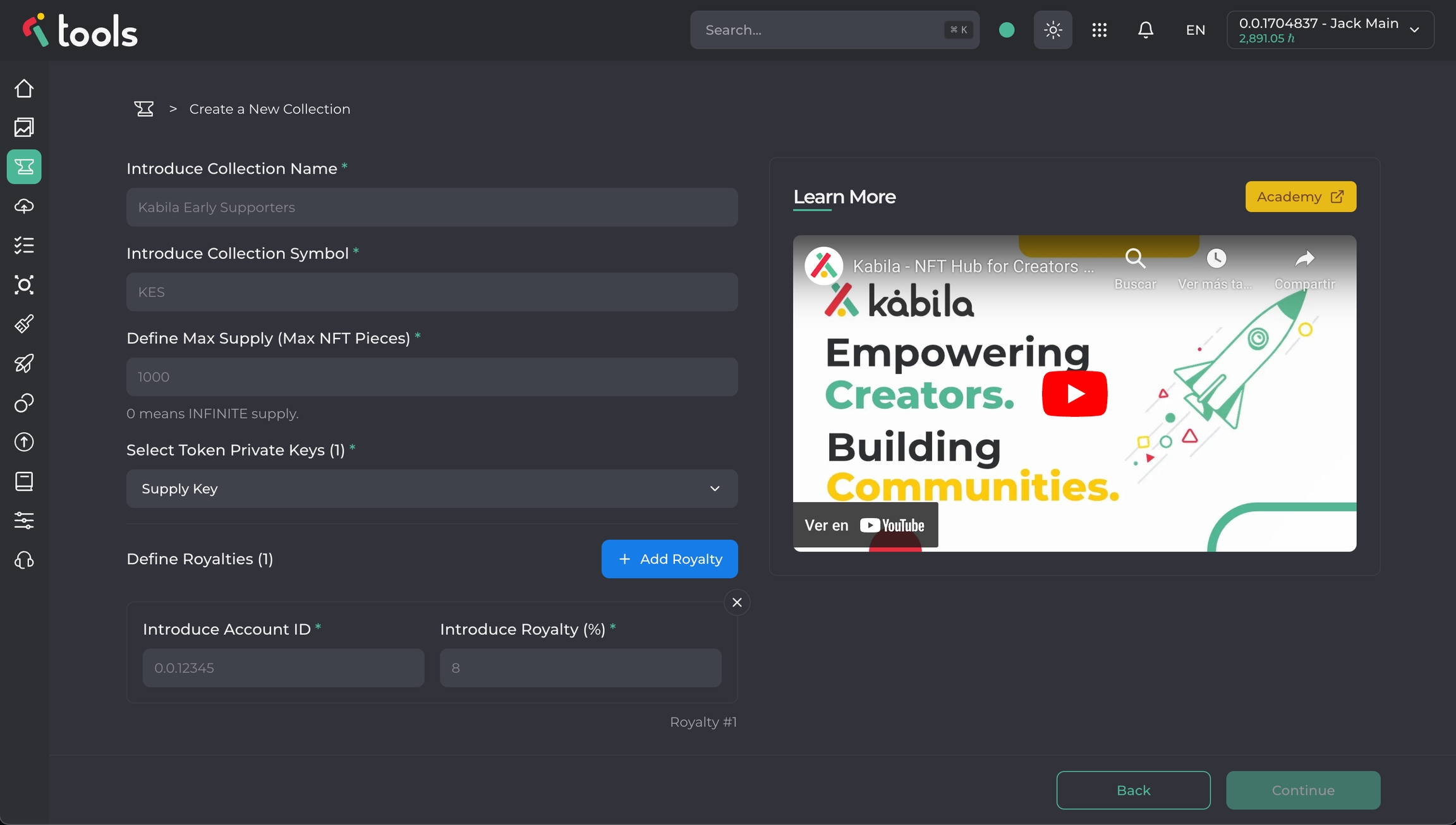
Task: Play the Kabila YouTube video
Action: 1074,394
